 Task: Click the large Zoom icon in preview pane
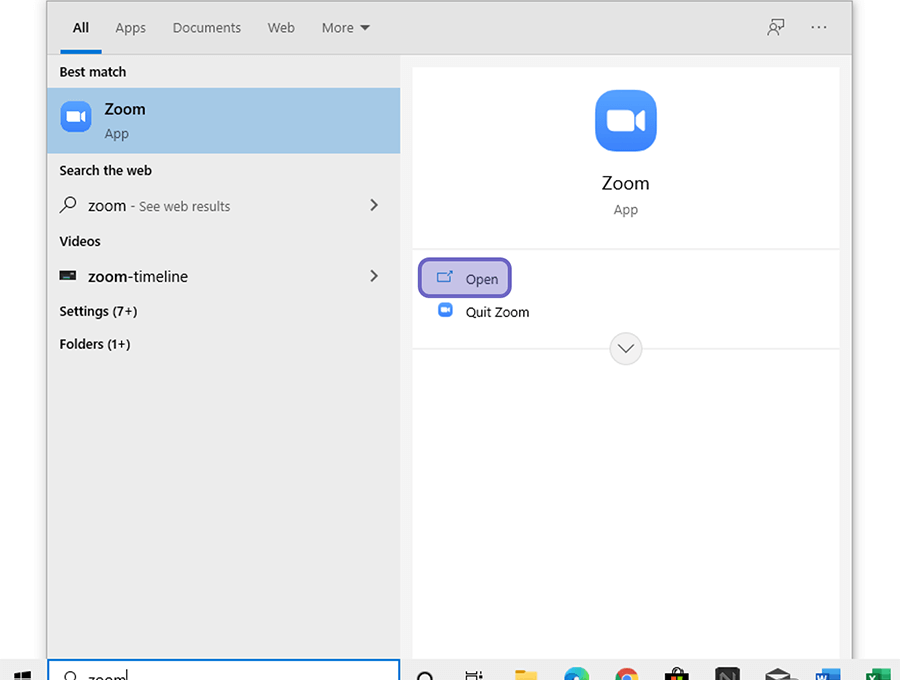[626, 121]
